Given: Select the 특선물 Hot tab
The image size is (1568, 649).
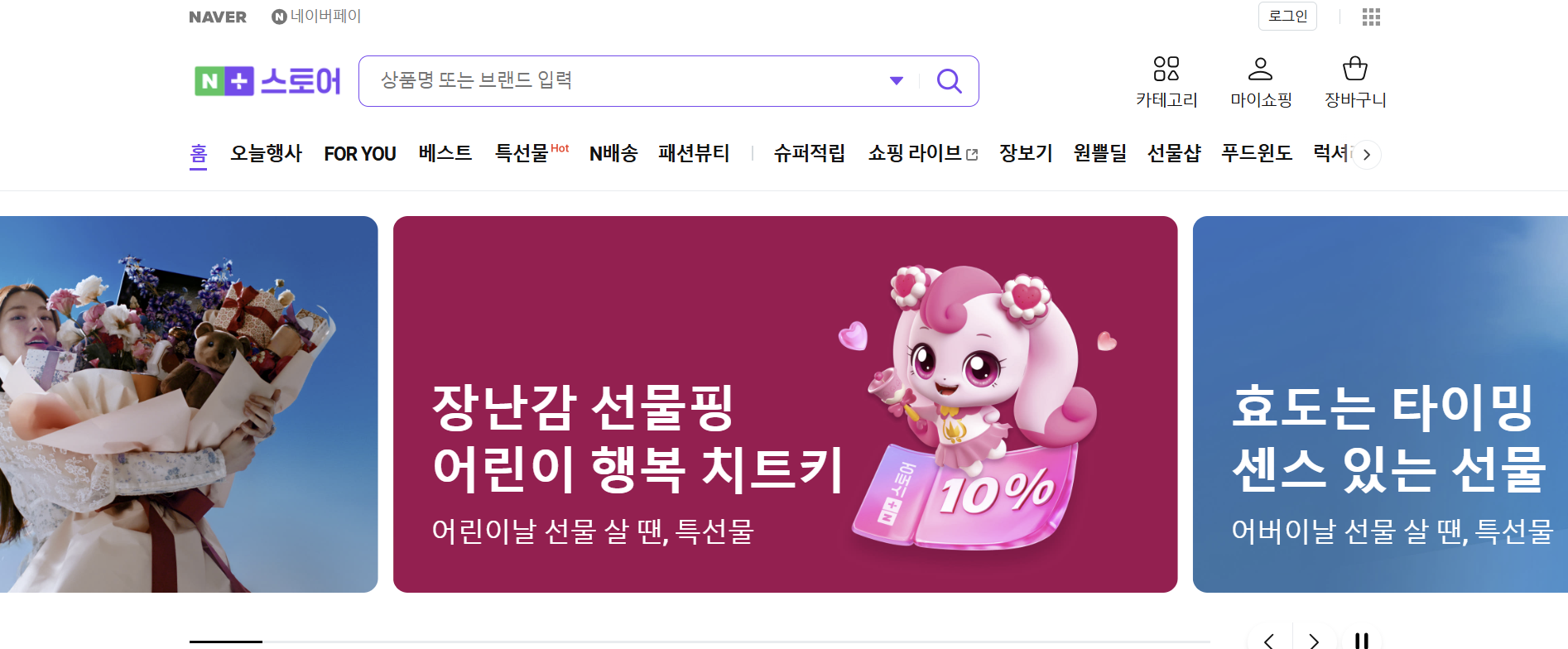Looking at the screenshot, I should click(x=531, y=153).
